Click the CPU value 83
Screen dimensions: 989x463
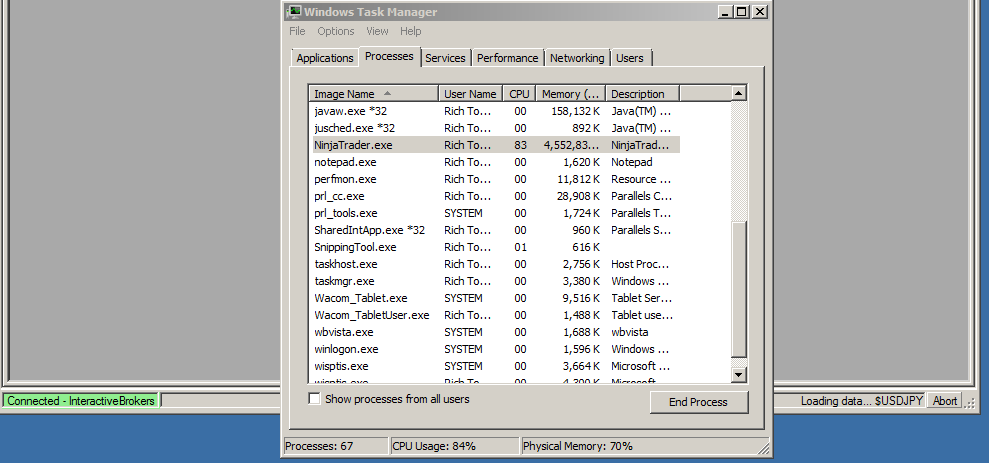click(520, 145)
